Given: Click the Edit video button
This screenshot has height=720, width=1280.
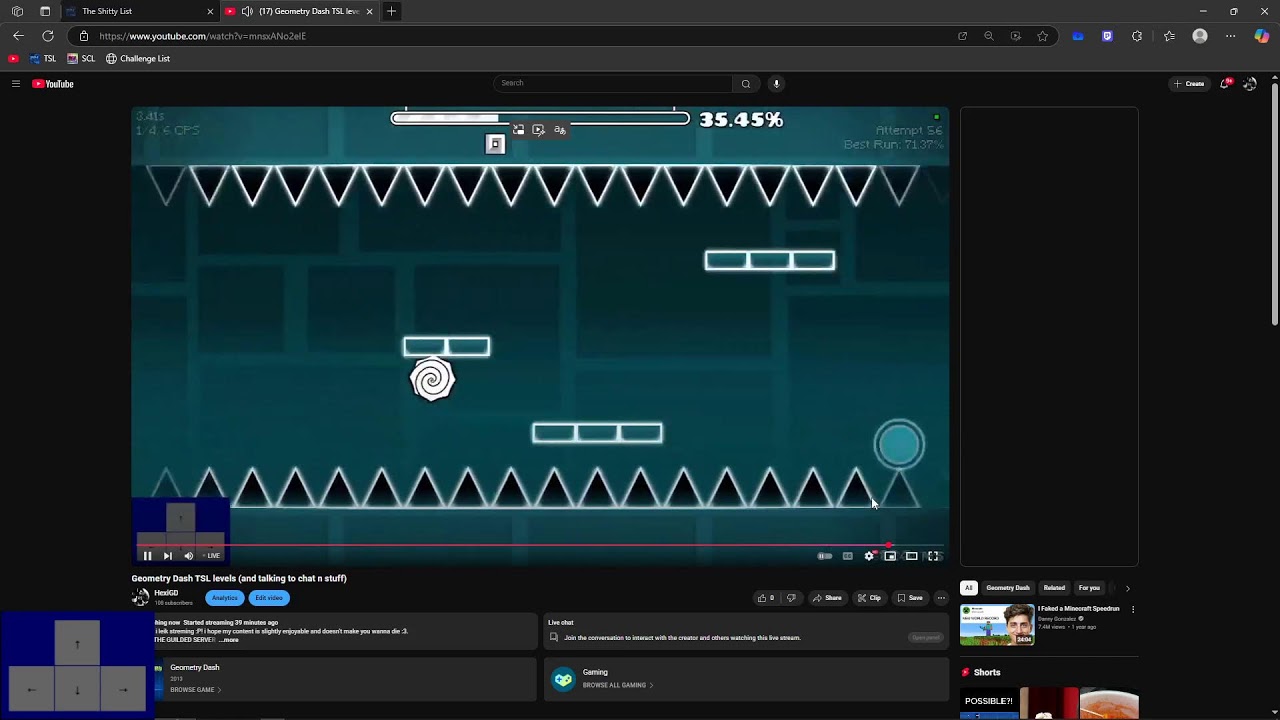Looking at the screenshot, I should coord(269,598).
